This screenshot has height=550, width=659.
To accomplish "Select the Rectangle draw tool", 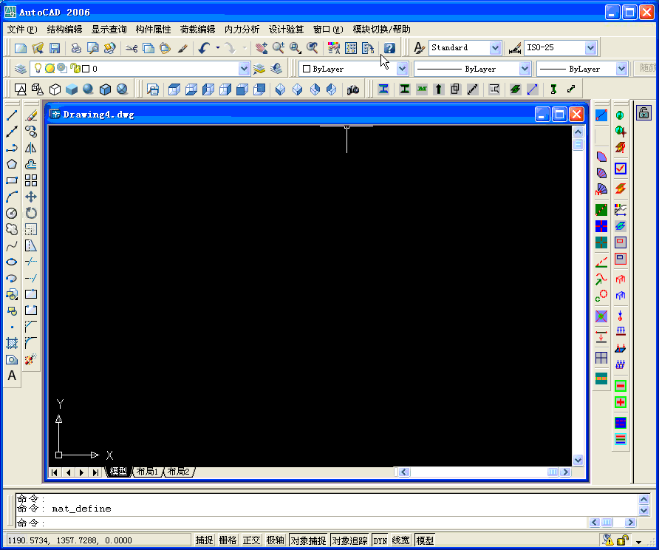I will [x=12, y=181].
